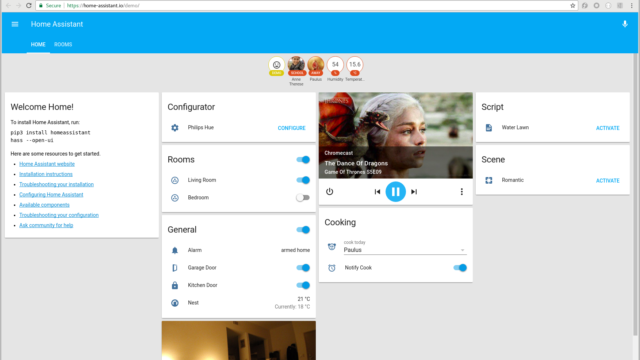Reload the page in browser
640x360 pixels.
coord(29,5)
